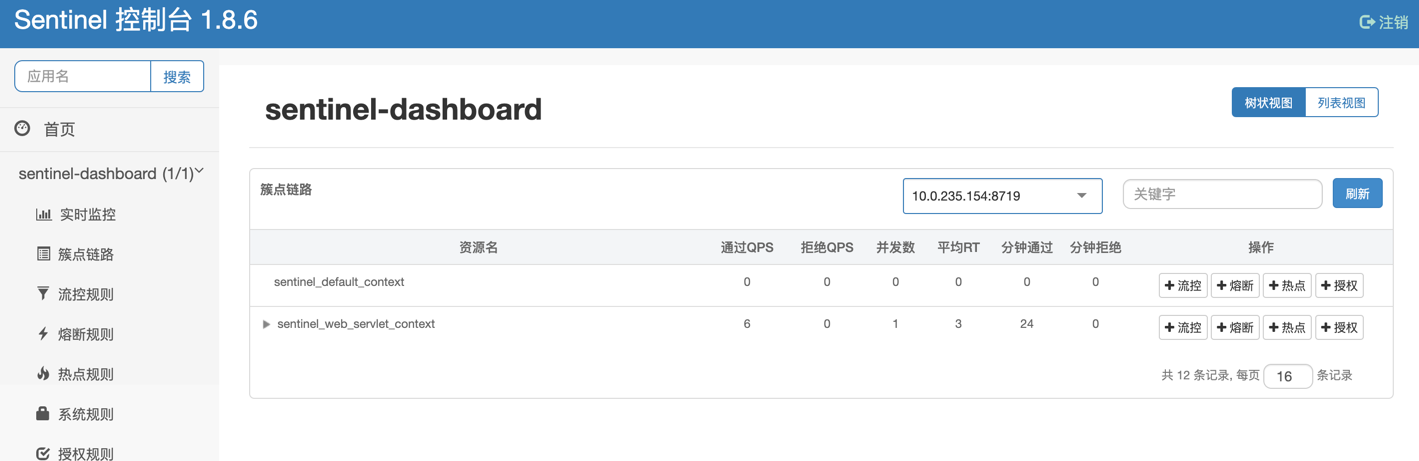Click the 通过QPS value 6
The width and height of the screenshot is (1419, 461).
click(747, 324)
